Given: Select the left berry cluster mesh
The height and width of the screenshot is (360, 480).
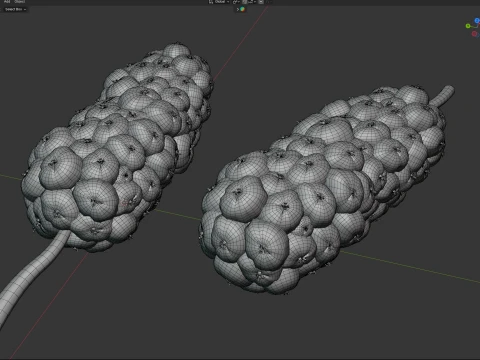Looking at the screenshot, I should [x=117, y=147].
